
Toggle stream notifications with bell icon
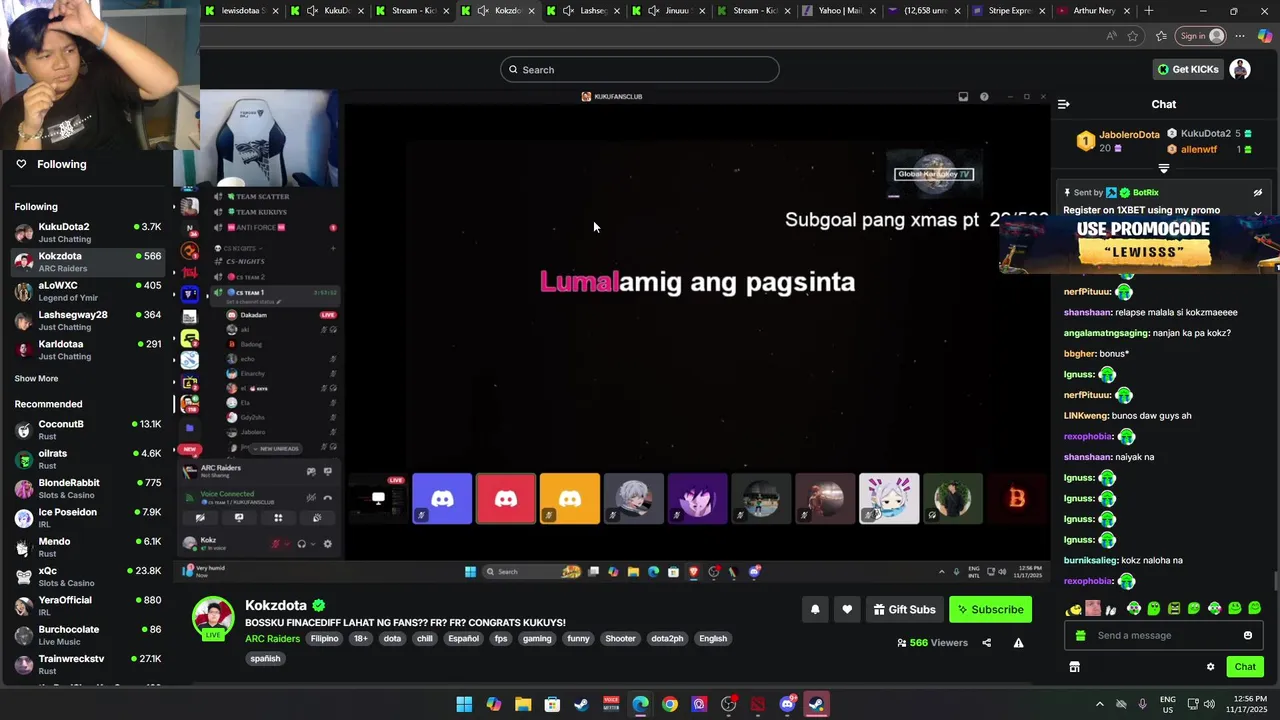815,609
